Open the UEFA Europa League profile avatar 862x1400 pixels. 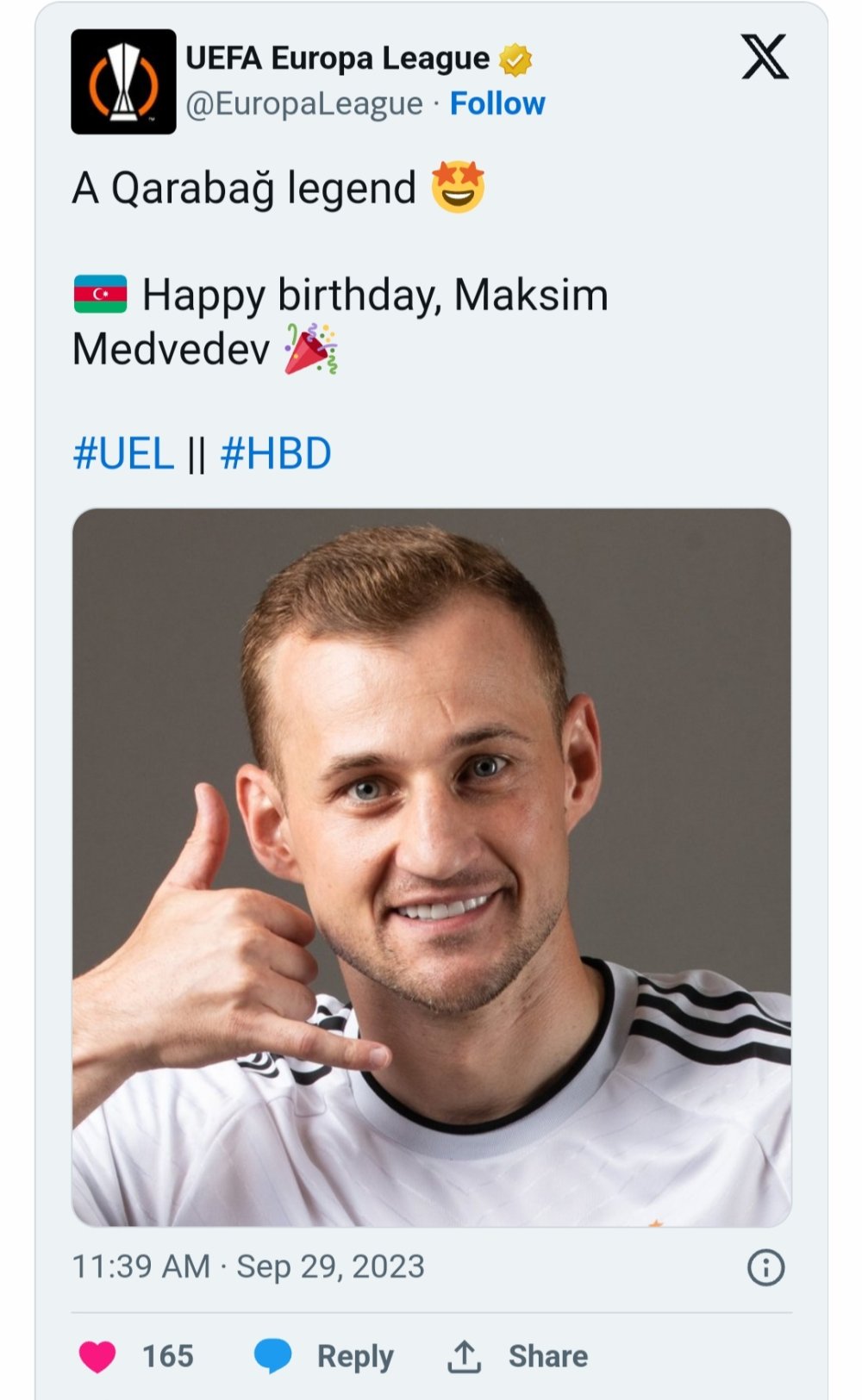point(123,82)
